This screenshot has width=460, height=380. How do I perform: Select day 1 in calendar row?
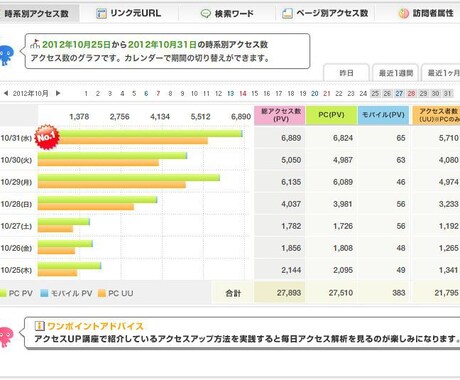click(x=86, y=94)
